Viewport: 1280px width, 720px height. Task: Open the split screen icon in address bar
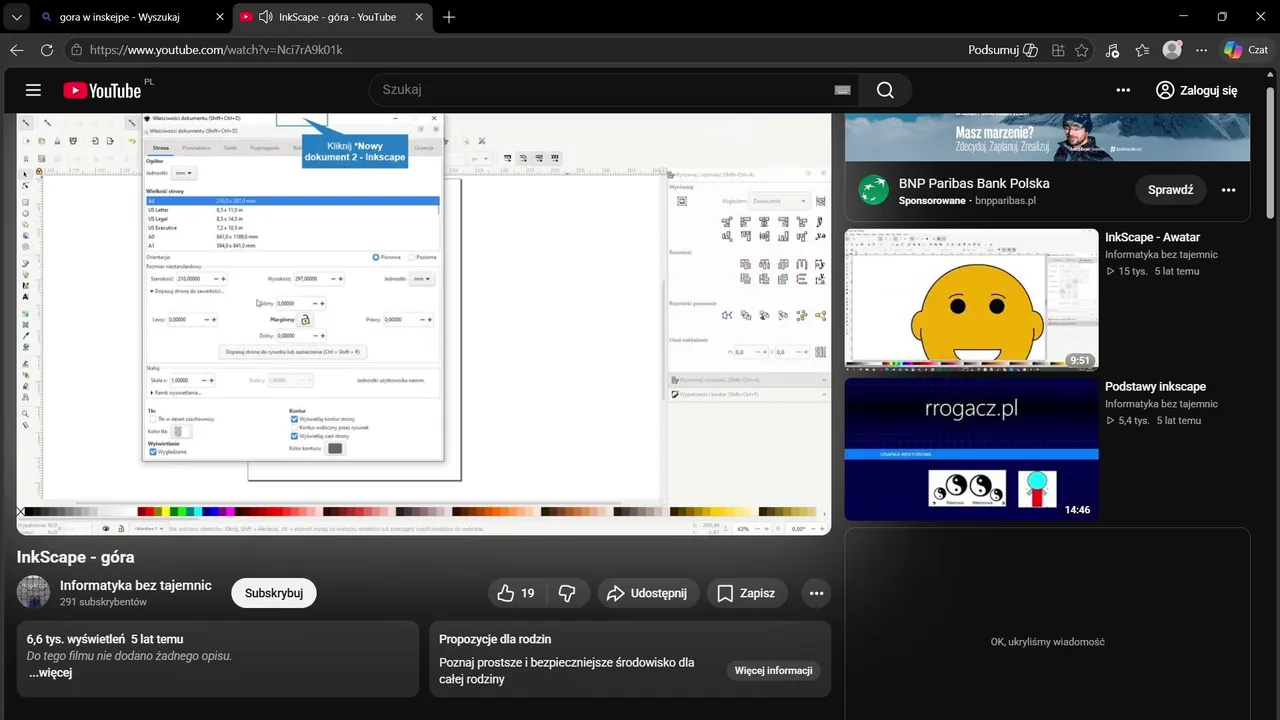pyautogui.click(x=1058, y=50)
